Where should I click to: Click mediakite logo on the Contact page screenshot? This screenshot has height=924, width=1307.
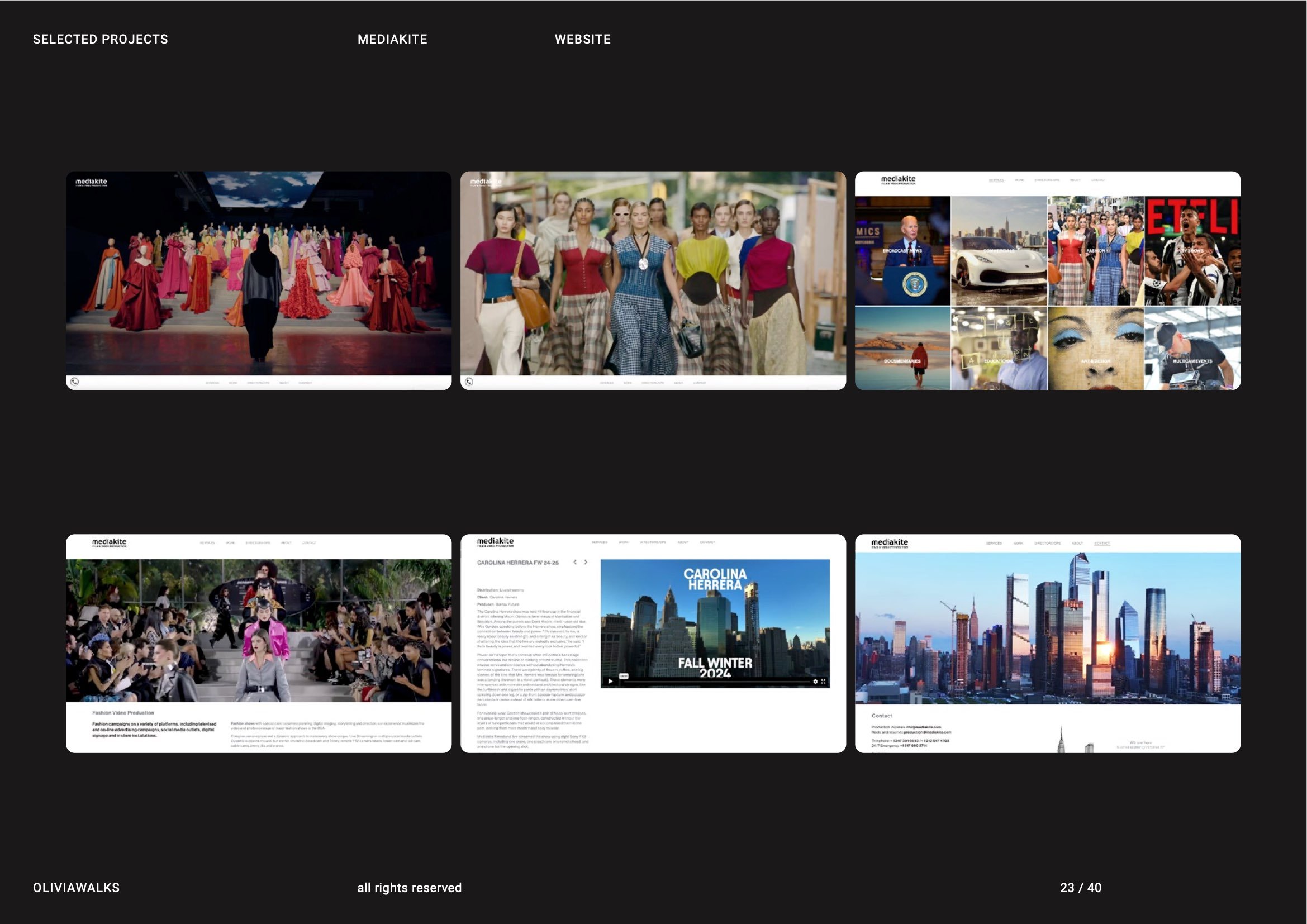[889, 544]
